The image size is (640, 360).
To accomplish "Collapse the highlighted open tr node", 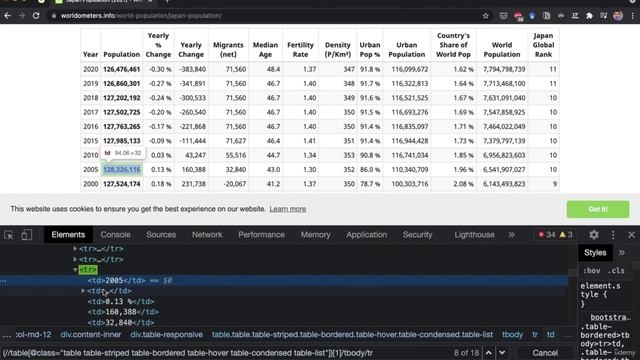I will click(x=75, y=270).
